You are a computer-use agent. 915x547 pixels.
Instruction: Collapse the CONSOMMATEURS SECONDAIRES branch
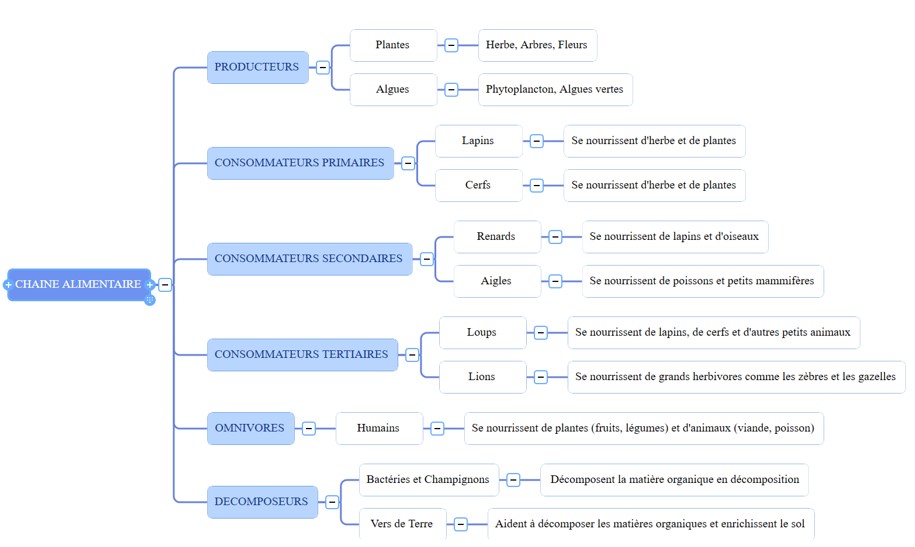click(x=427, y=259)
